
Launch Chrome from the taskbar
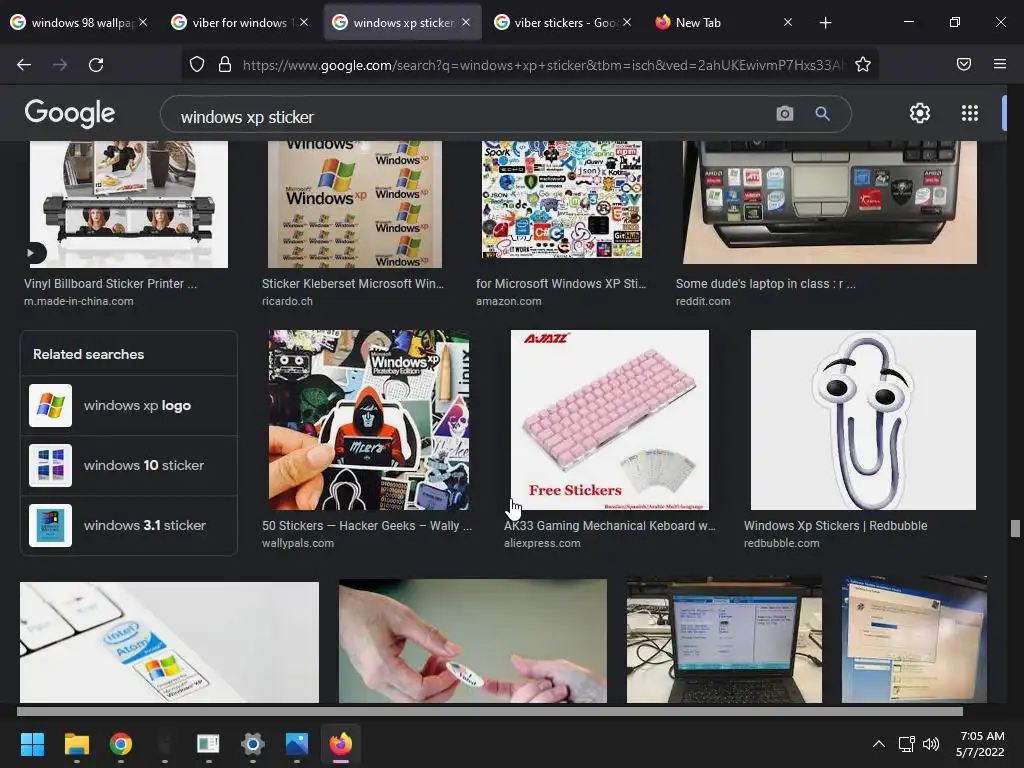click(121, 744)
